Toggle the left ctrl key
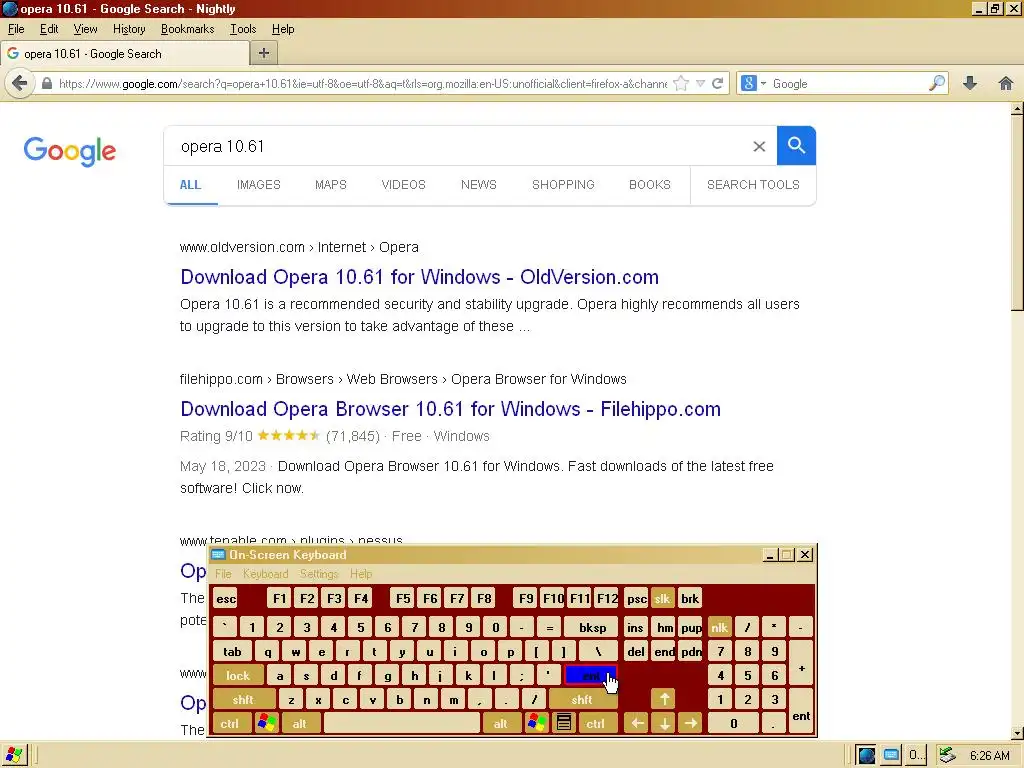 pos(230,723)
